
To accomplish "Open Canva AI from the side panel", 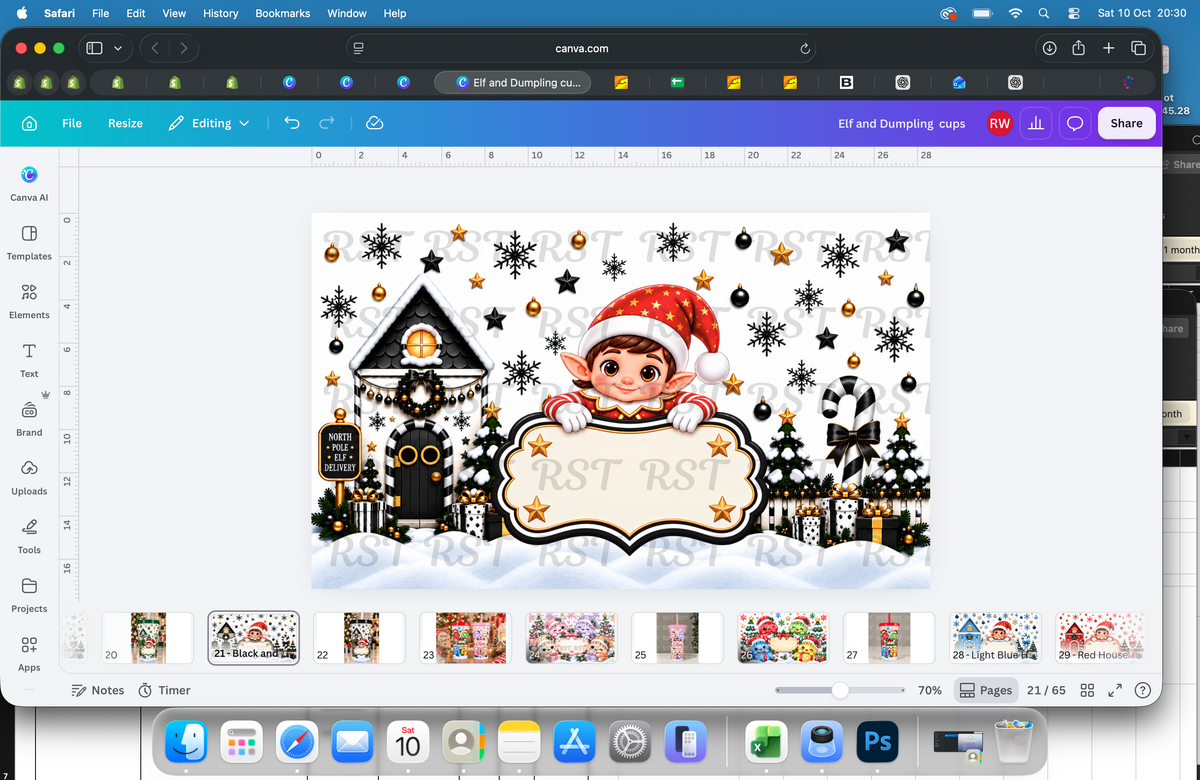I will coord(29,183).
